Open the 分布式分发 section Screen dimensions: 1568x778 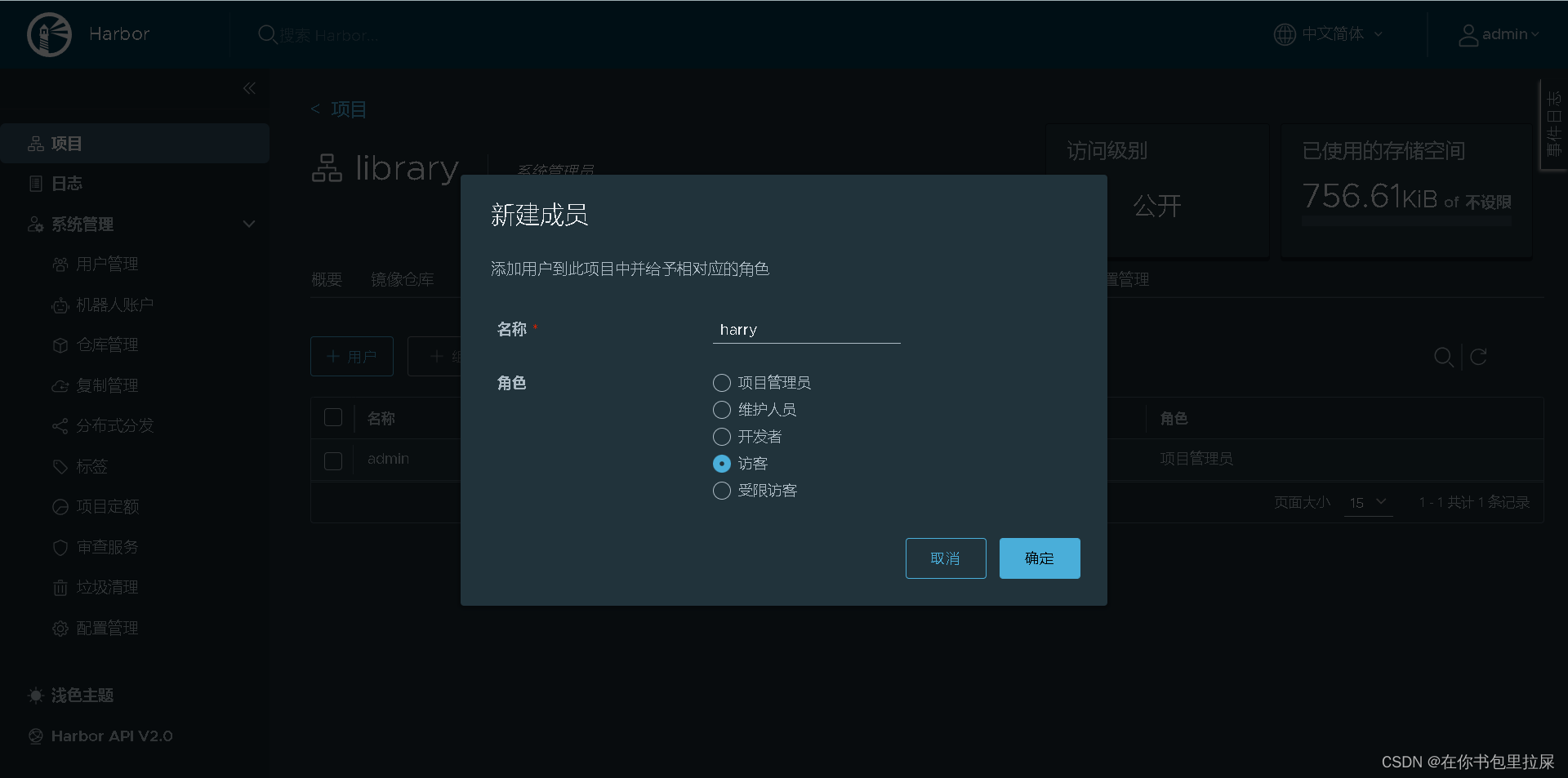114,425
